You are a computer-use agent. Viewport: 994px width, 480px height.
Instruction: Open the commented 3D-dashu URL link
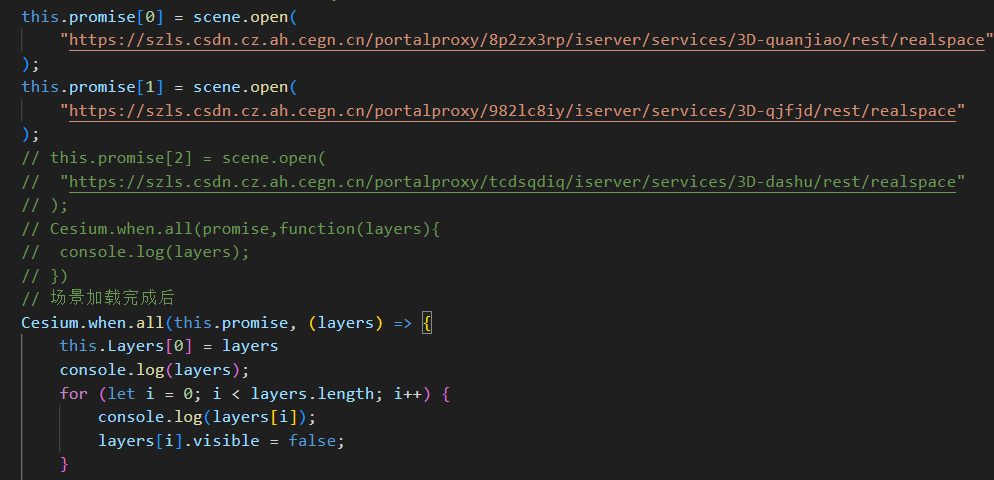coord(512,182)
